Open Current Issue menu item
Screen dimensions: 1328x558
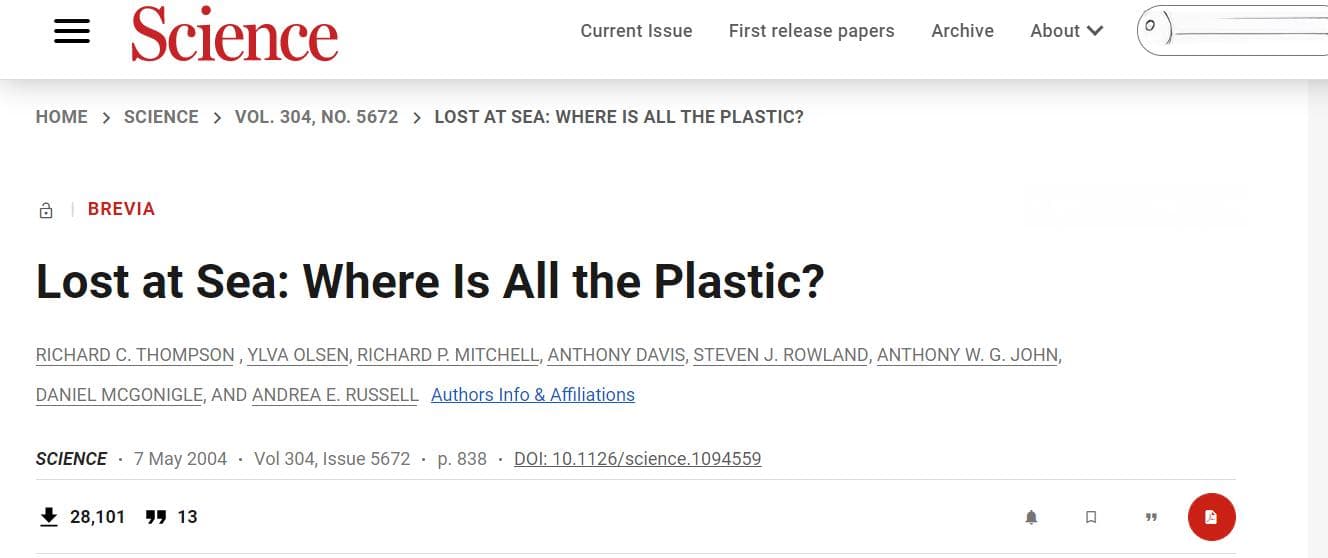click(x=636, y=31)
